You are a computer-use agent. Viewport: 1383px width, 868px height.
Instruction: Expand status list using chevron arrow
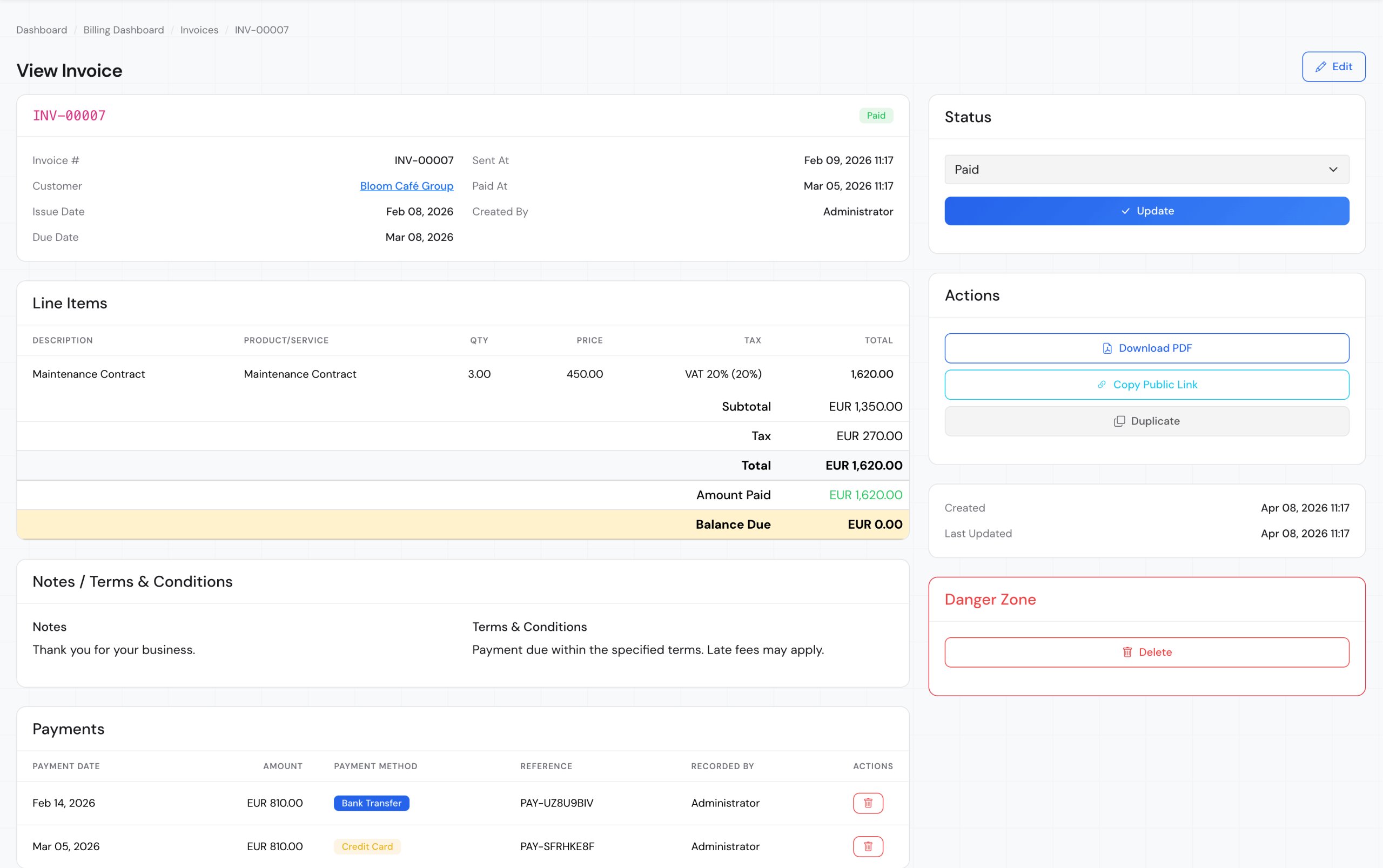click(1332, 170)
